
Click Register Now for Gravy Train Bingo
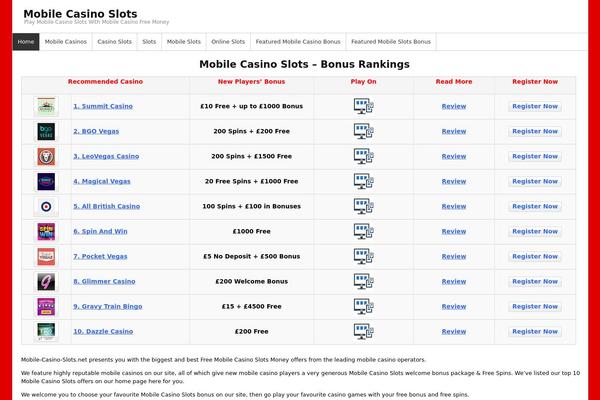coord(535,307)
